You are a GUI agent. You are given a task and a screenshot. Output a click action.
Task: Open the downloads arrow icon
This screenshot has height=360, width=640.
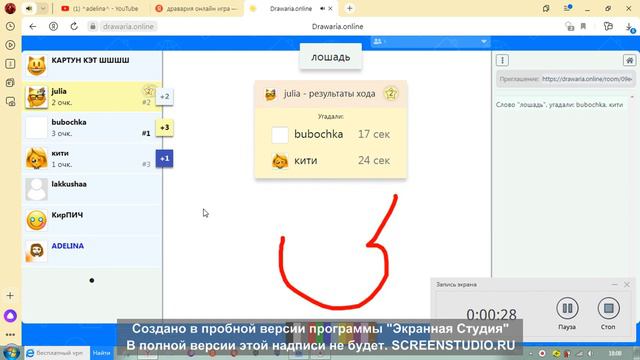(630, 27)
